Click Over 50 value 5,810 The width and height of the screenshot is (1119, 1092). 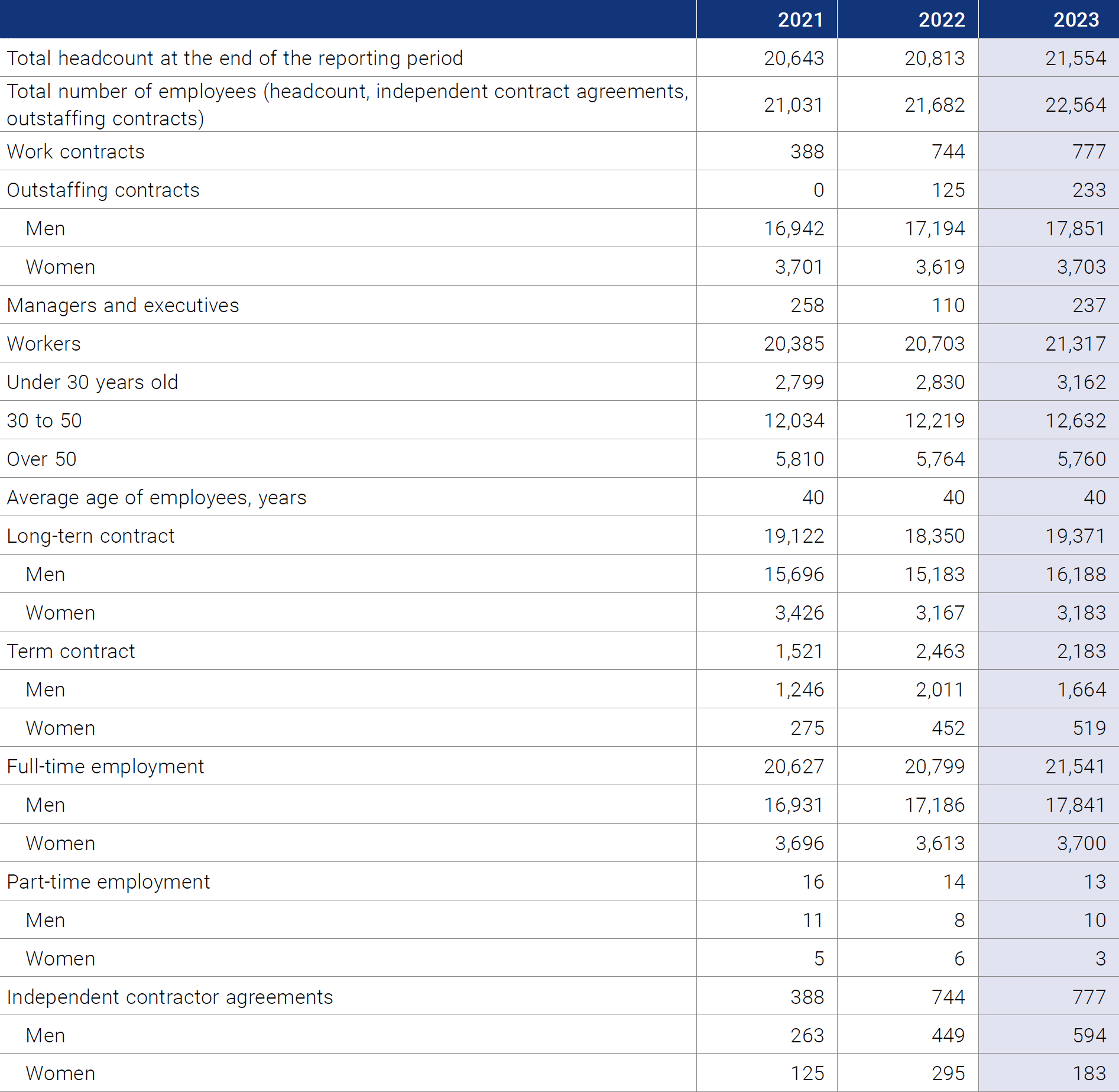(x=799, y=459)
